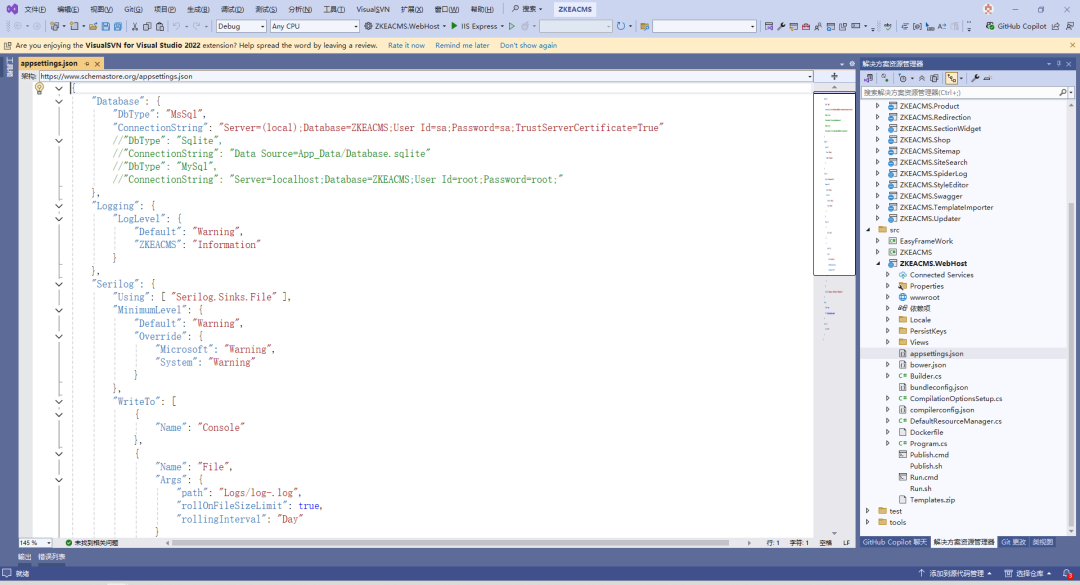Select Dockerfile in Solution Explorer
Image resolution: width=1080 pixels, height=585 pixels.
coord(926,433)
